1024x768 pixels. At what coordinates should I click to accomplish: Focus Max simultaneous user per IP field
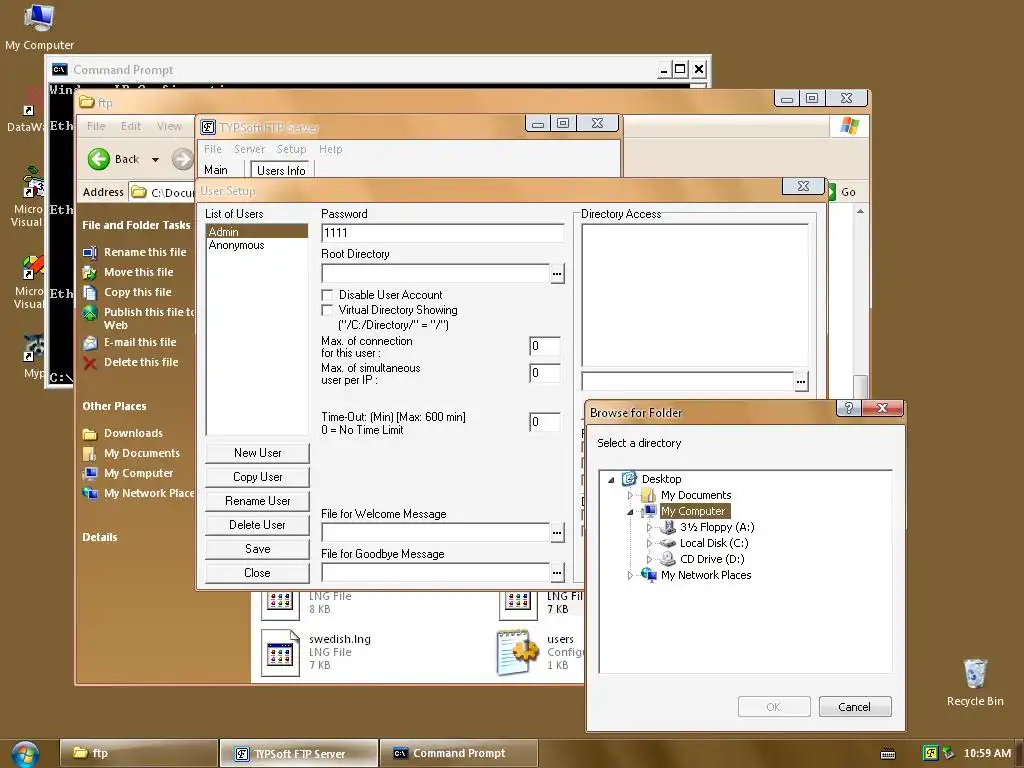point(545,373)
